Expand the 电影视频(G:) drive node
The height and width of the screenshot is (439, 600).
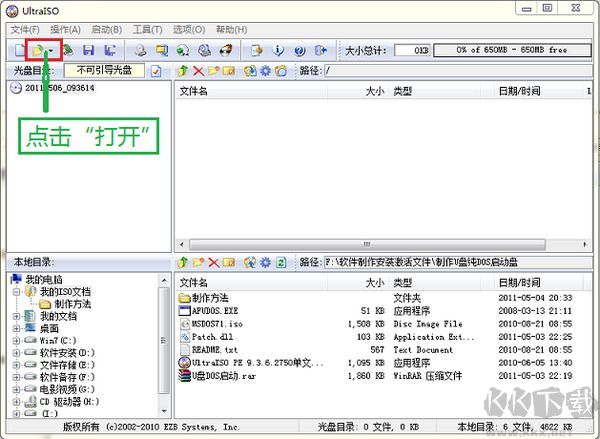coord(16,390)
